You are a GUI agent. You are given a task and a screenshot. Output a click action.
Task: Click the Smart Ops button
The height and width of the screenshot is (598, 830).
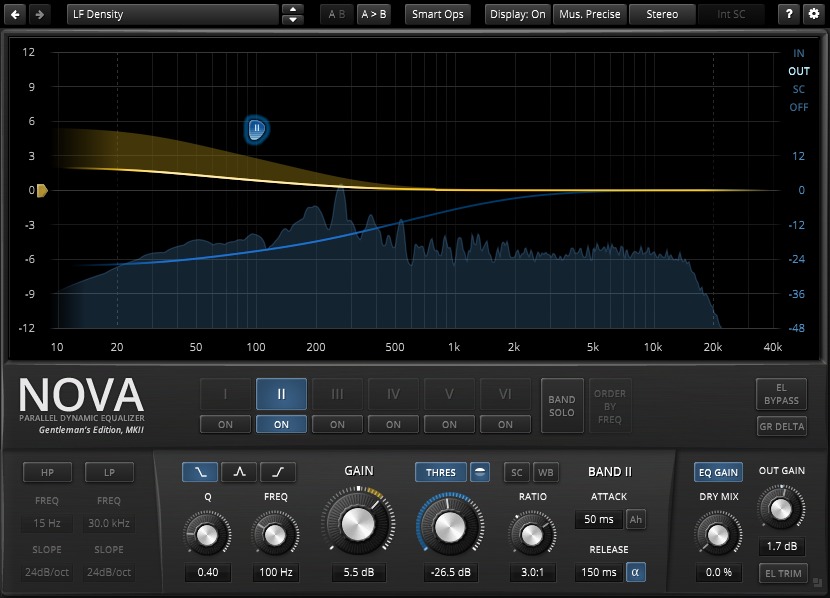[x=437, y=14]
